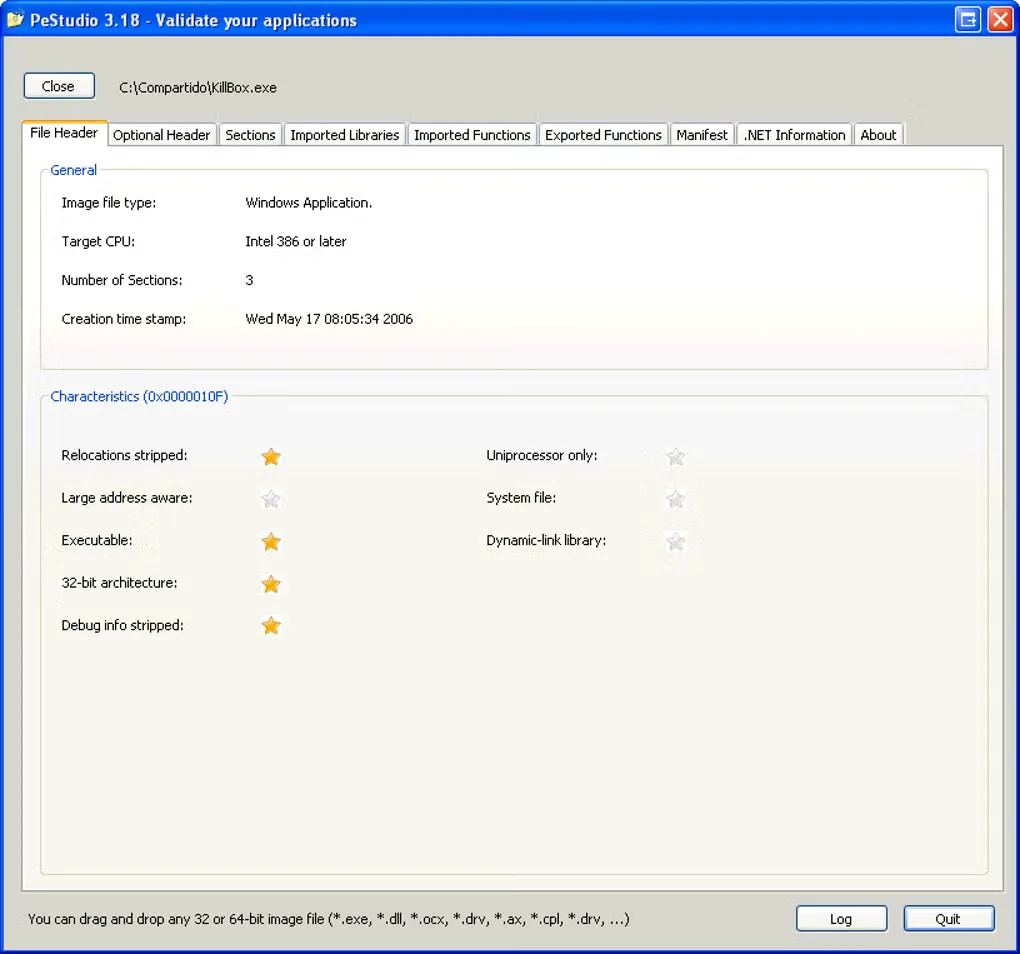Click the 'System file:' label
This screenshot has height=954, width=1020.
click(521, 498)
